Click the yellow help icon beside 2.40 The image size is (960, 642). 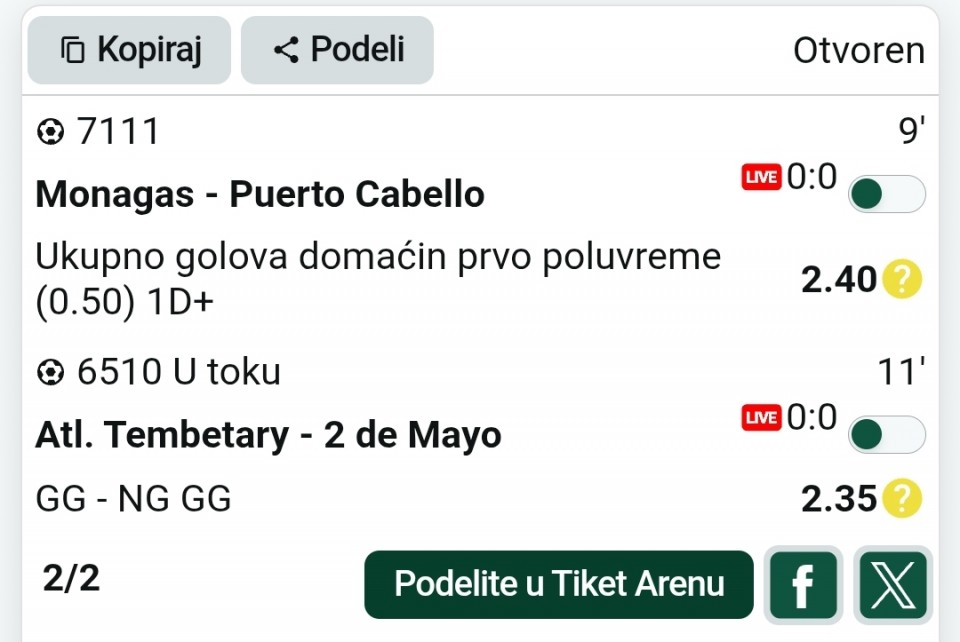tap(901, 280)
